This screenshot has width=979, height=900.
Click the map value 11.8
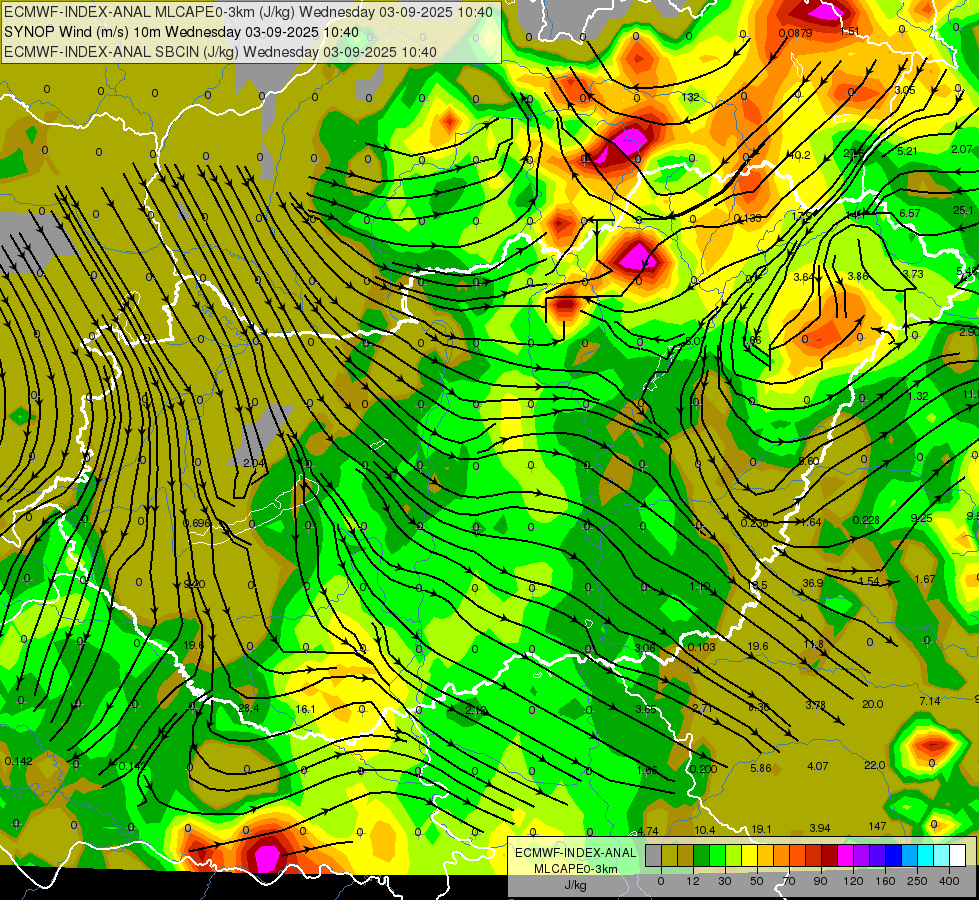pos(814,645)
